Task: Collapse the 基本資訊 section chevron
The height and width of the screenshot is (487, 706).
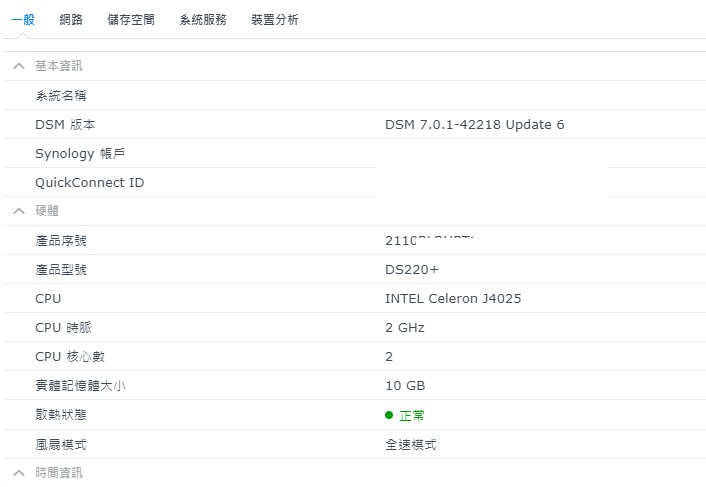Action: pyautogui.click(x=19, y=66)
